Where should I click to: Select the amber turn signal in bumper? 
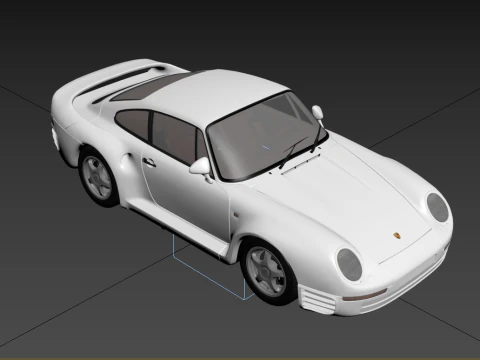point(365,295)
